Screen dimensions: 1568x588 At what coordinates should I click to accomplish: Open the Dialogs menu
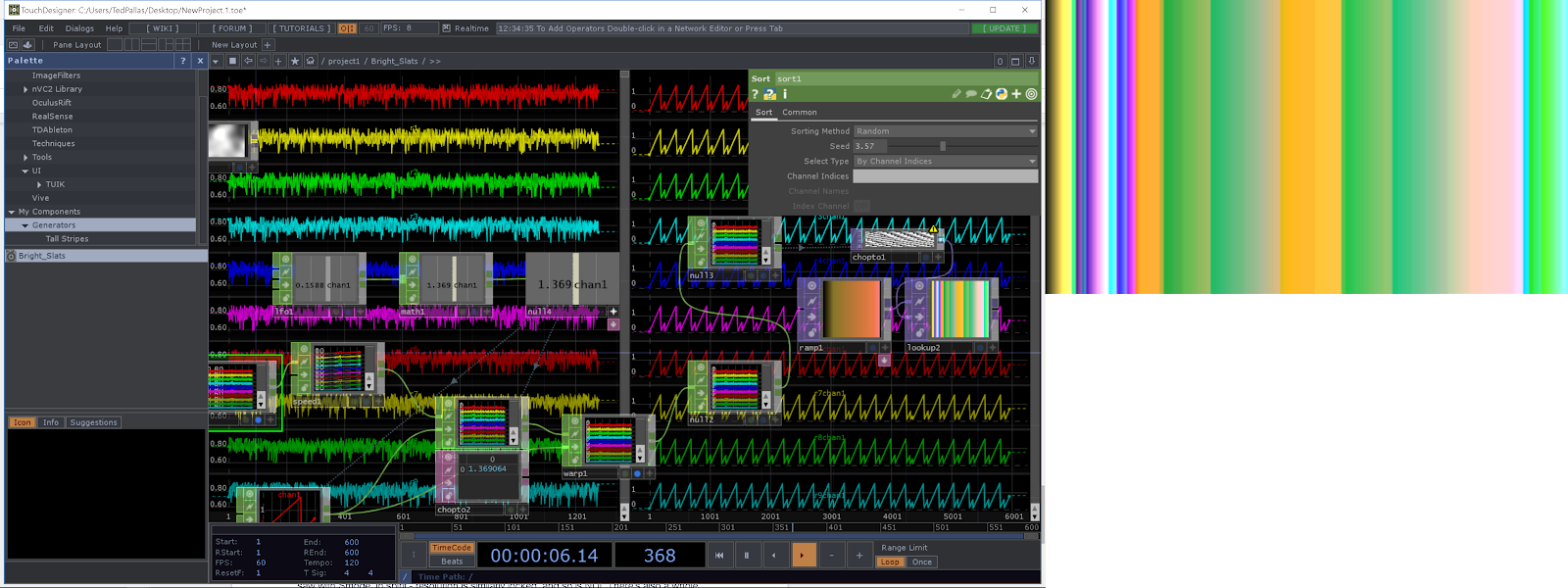tap(79, 28)
